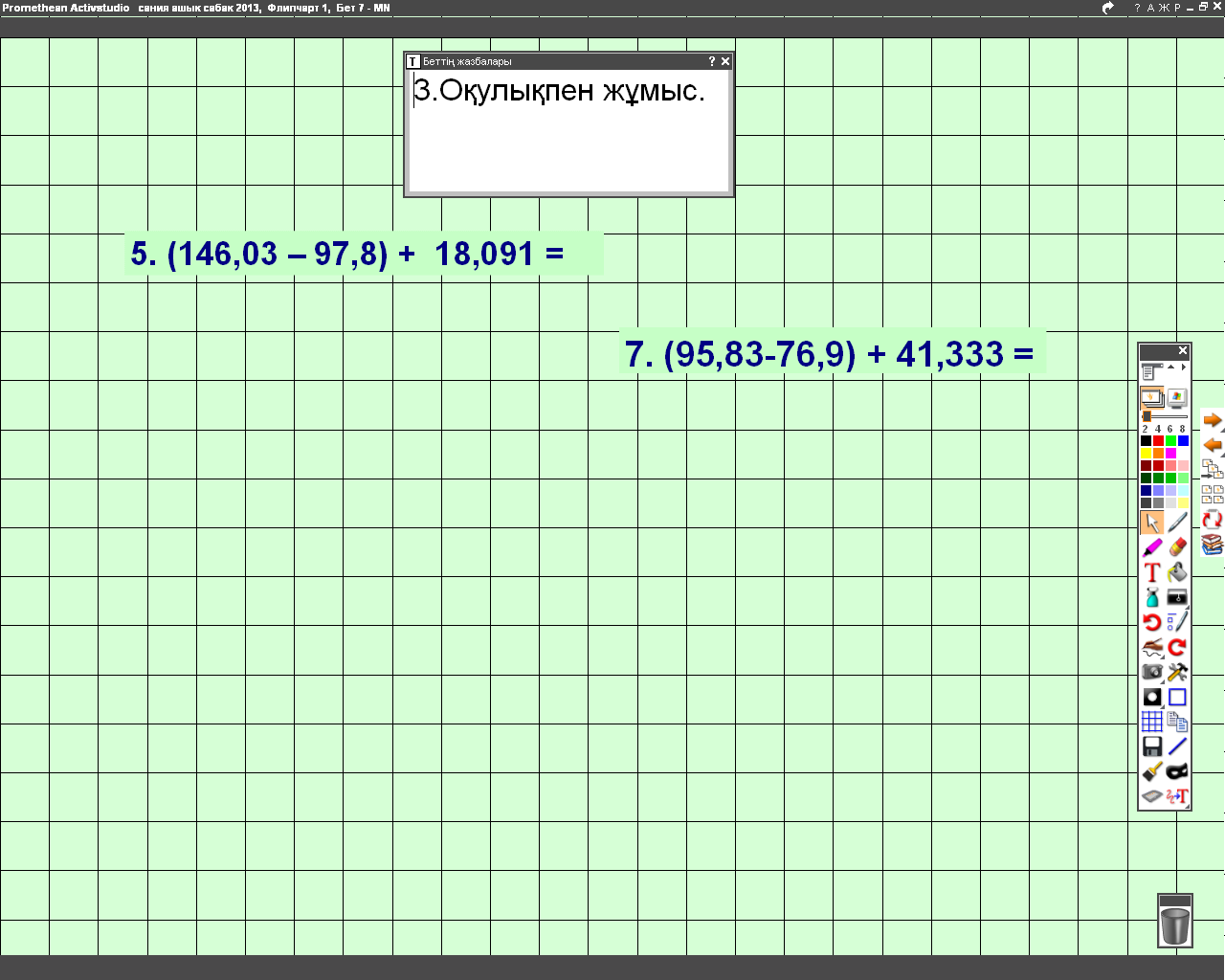Save the flipchart with the floppy disk icon
1225x980 pixels.
click(x=1152, y=746)
